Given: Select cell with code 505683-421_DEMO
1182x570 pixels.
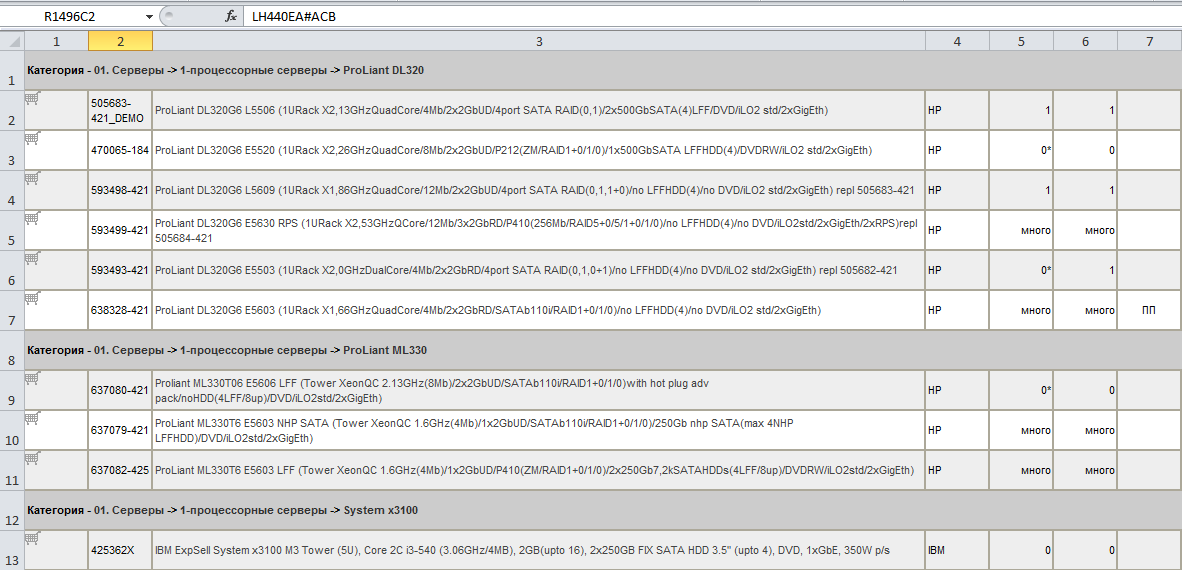Looking at the screenshot, I should 121,111.
